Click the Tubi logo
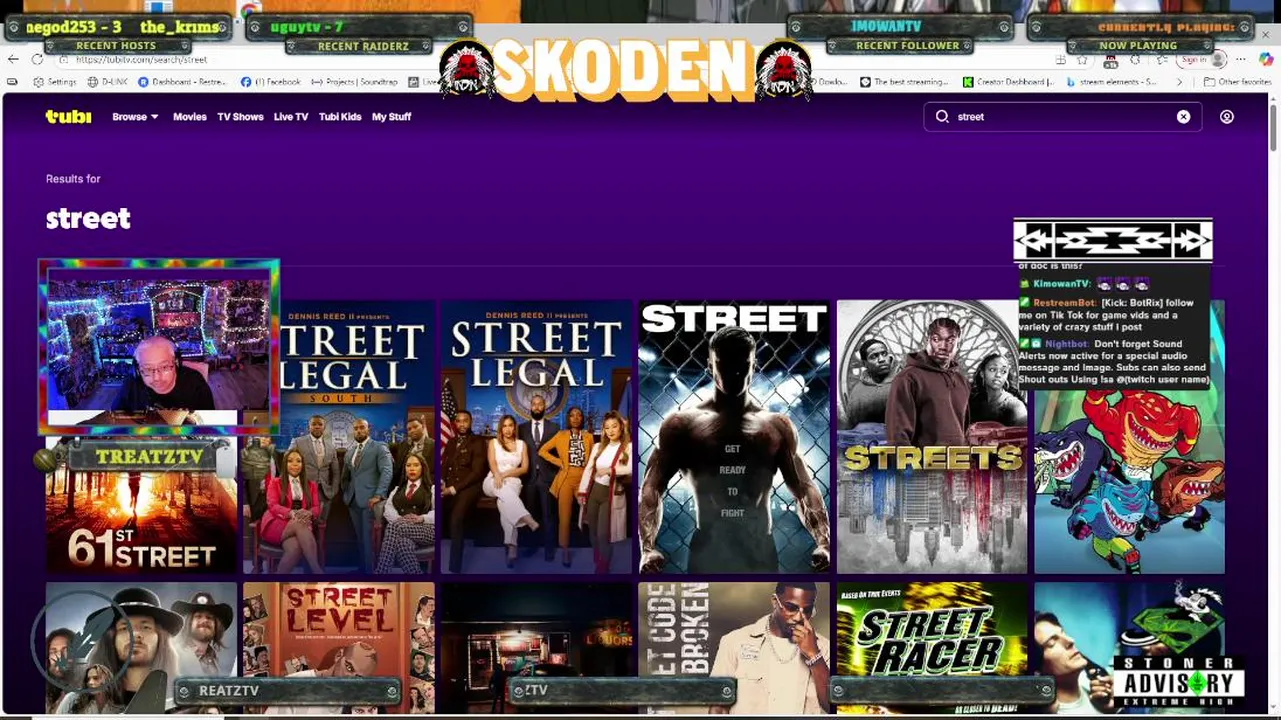 (68, 117)
